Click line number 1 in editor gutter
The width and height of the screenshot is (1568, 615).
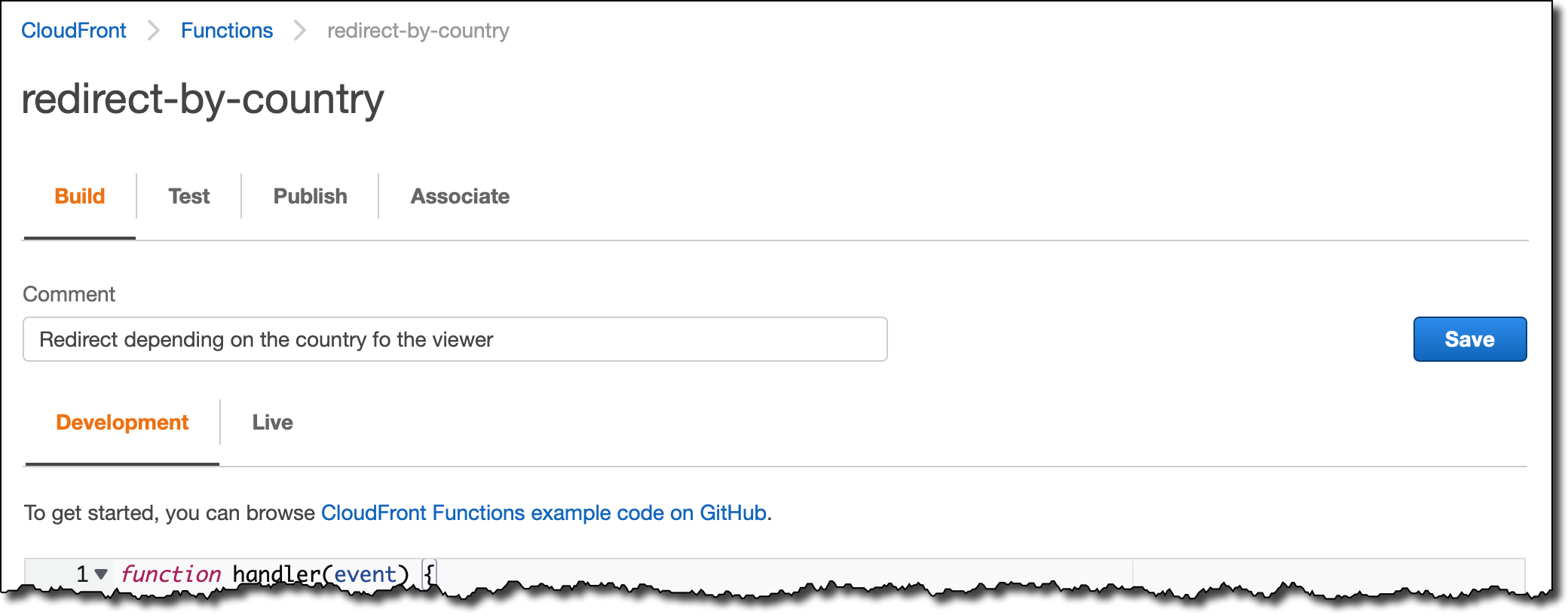click(82, 574)
